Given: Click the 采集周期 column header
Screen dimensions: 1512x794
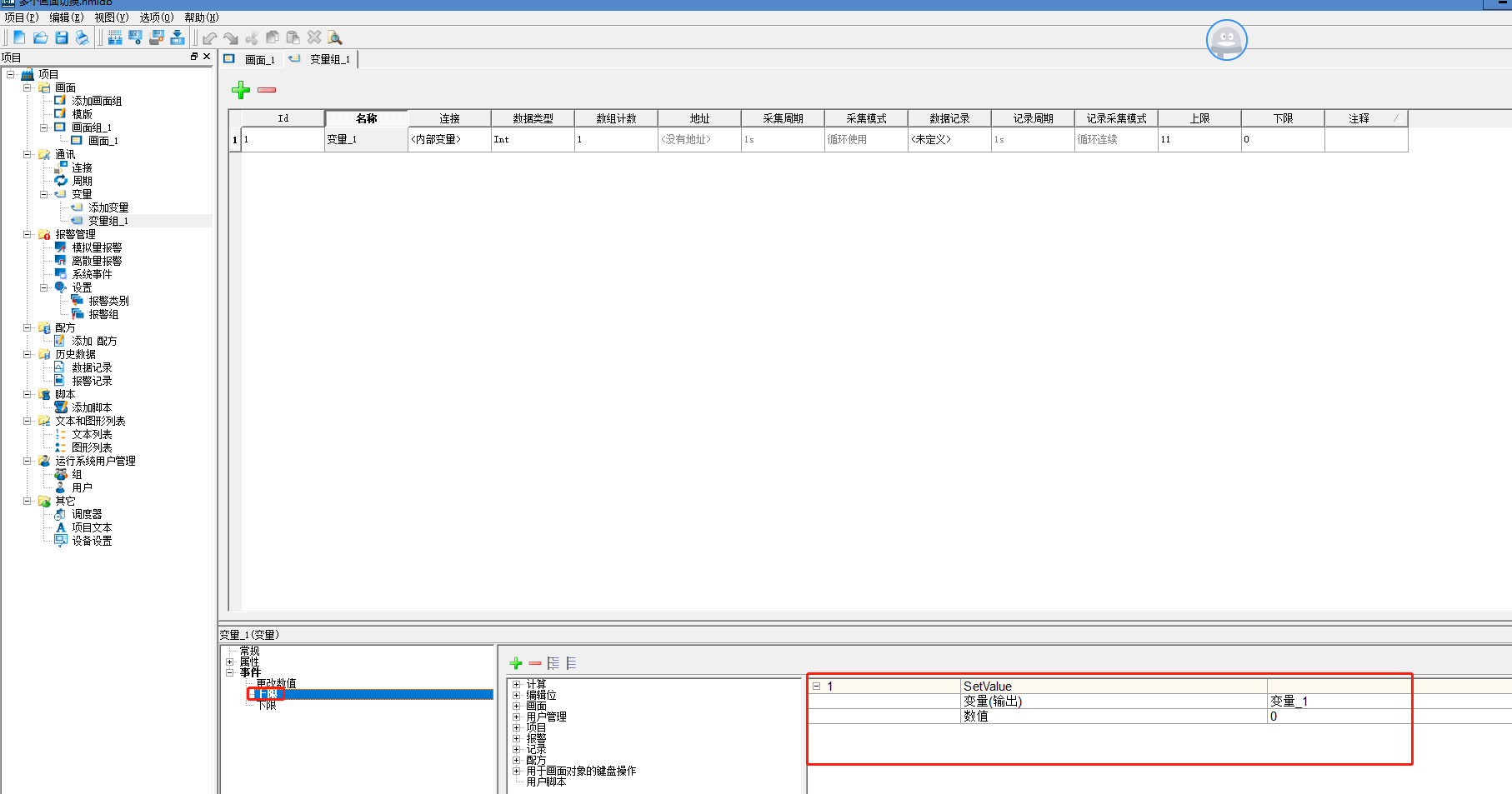Looking at the screenshot, I should click(x=783, y=118).
